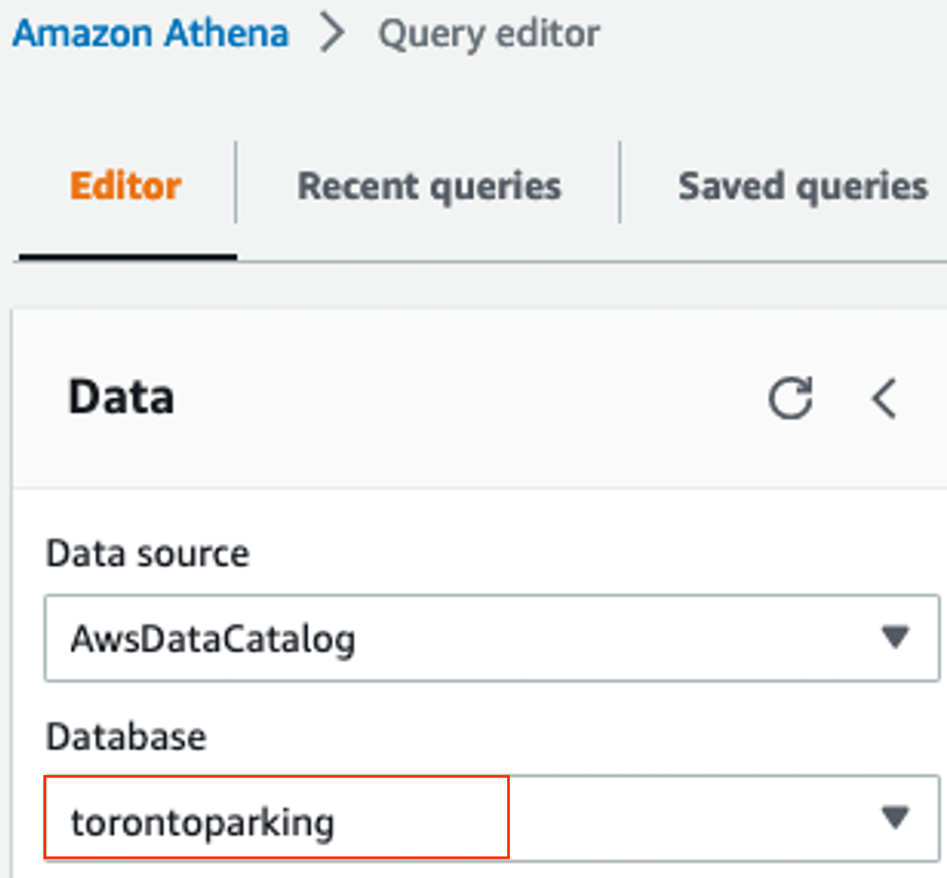This screenshot has width=947, height=878.
Task: Click the breadcrumb separator chevron icon
Action: click(x=333, y=33)
